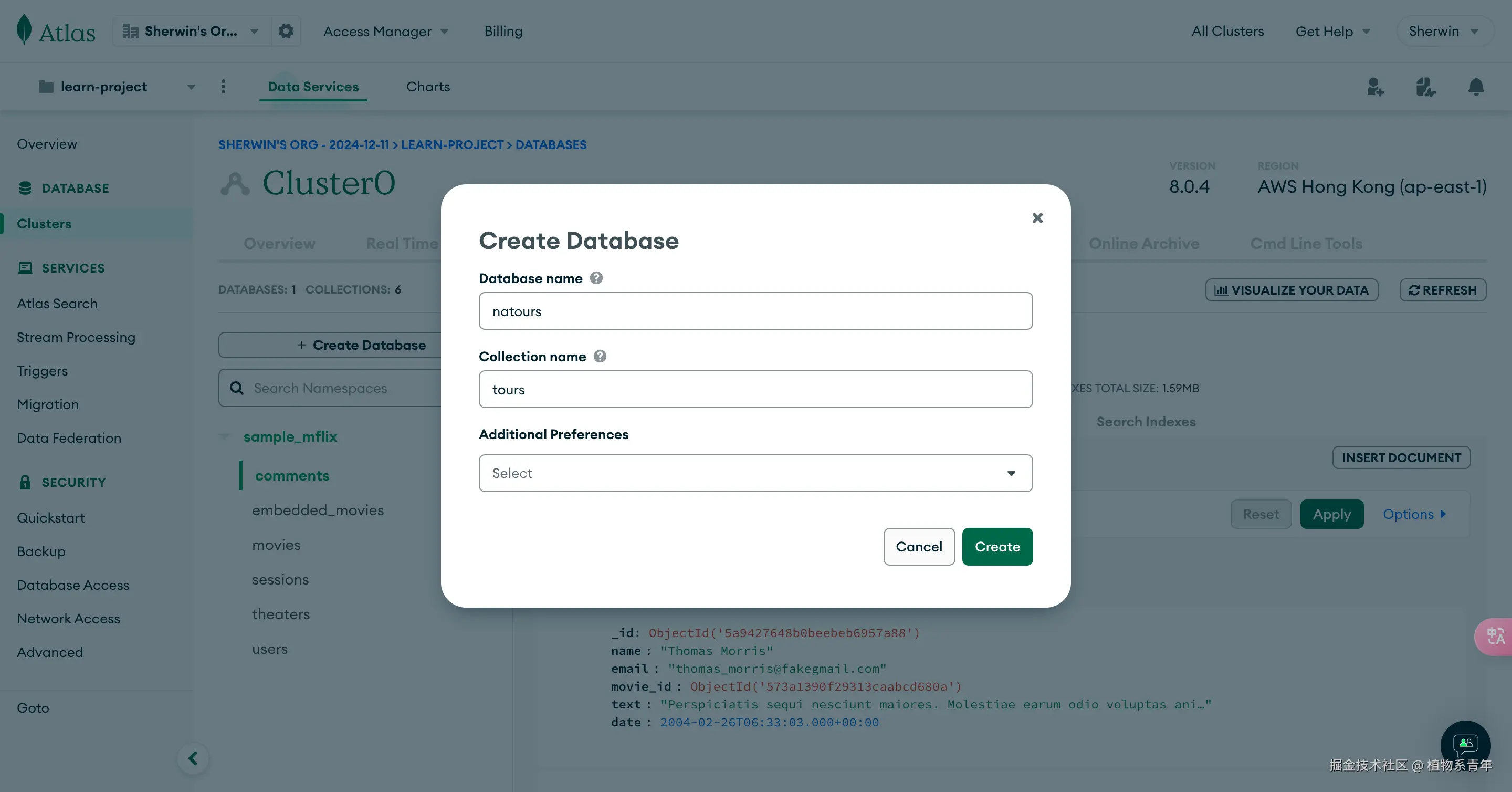The image size is (1512, 792).
Task: Switch to the Charts tab
Action: [x=428, y=87]
